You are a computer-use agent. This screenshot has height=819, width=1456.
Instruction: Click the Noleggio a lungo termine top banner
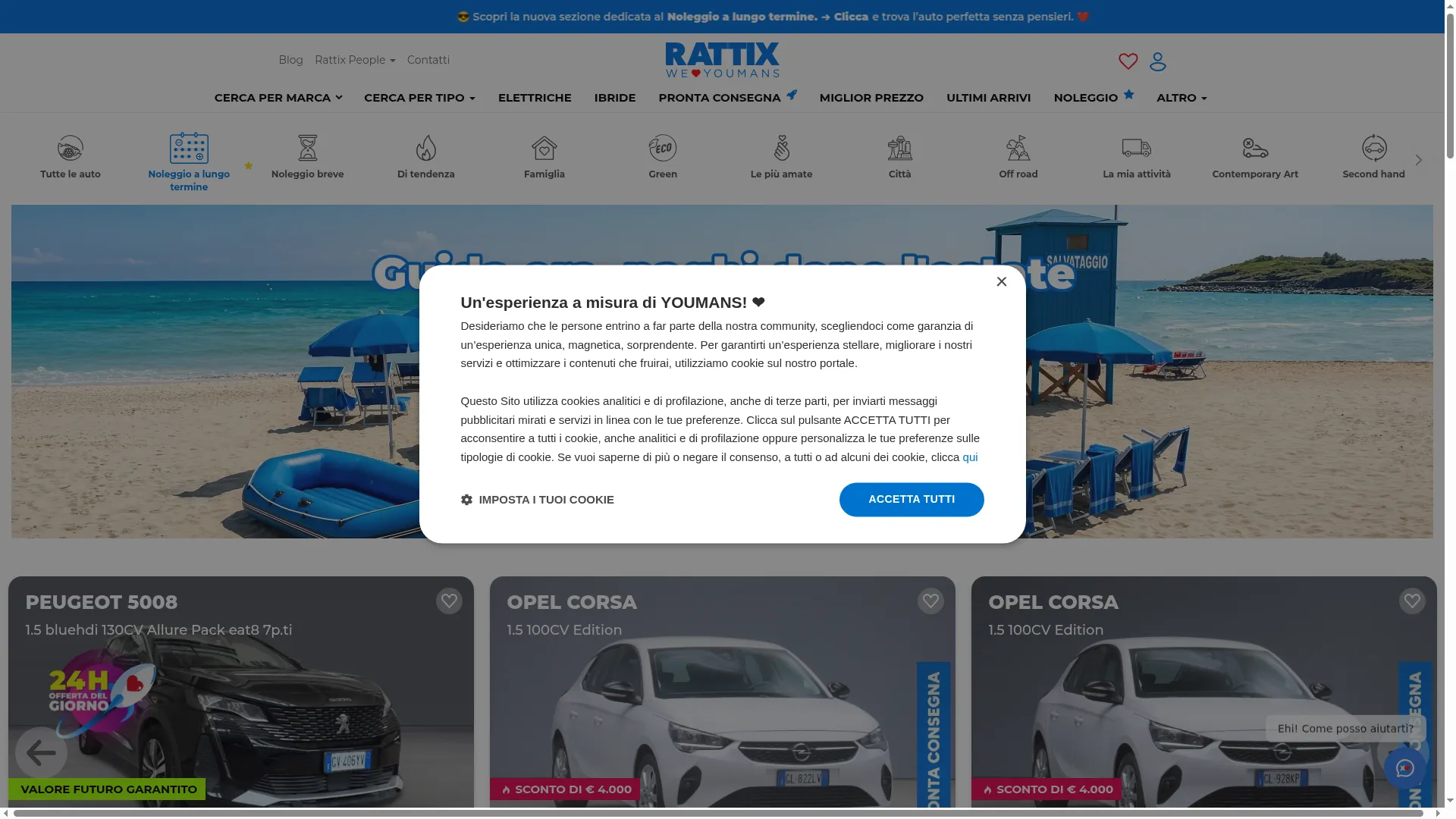click(x=773, y=17)
